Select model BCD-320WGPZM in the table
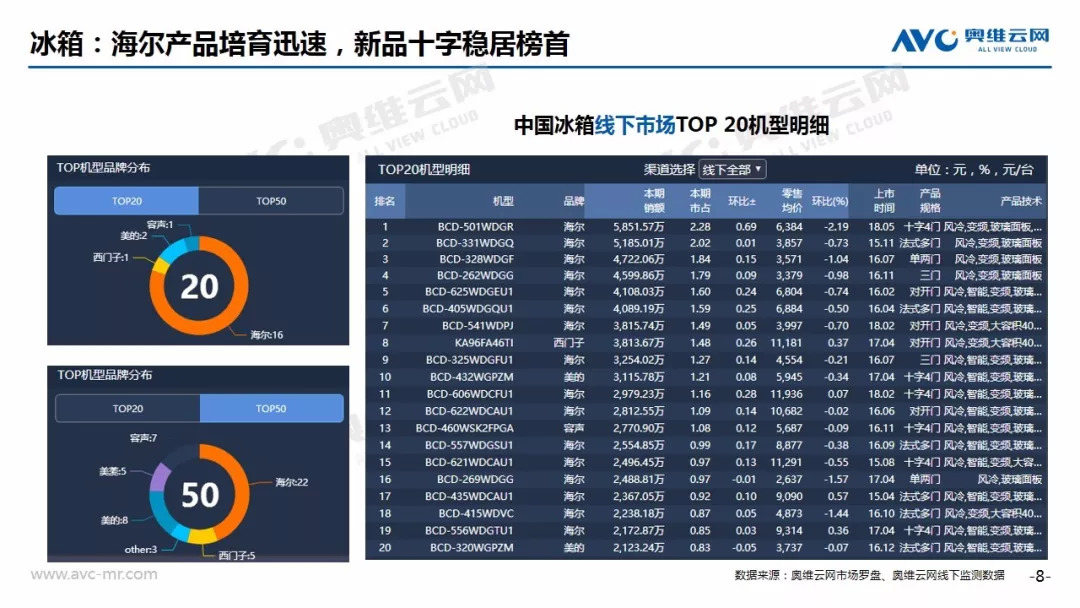Image resolution: width=1080 pixels, height=608 pixels. click(x=472, y=548)
